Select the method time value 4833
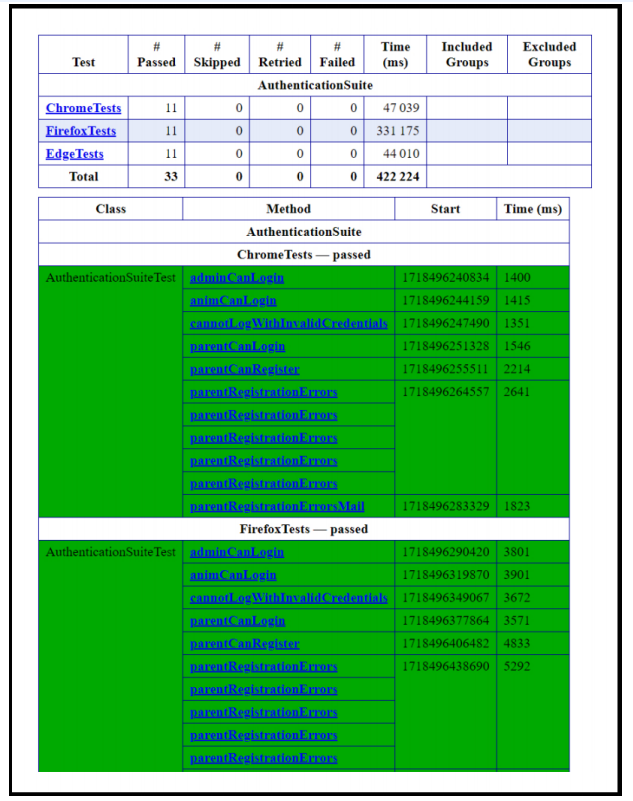This screenshot has width=633, height=801. click(517, 644)
